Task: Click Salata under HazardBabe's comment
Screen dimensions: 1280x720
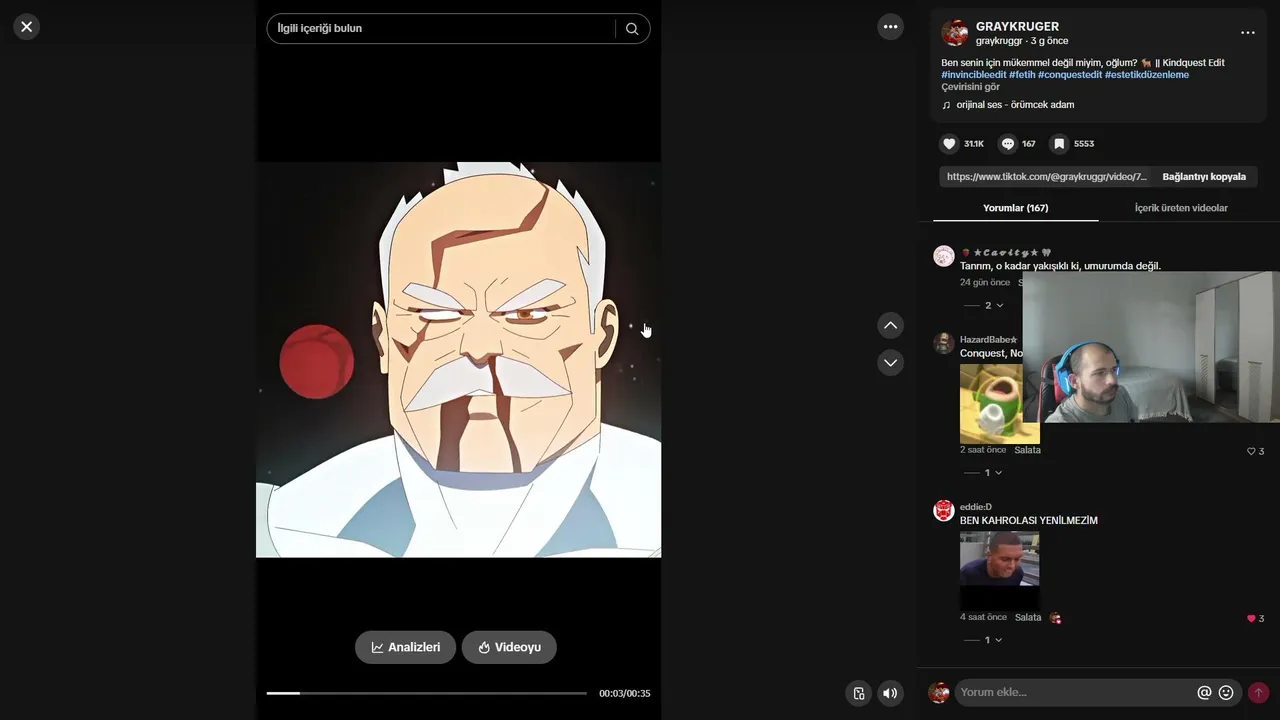Action: 1027,450
